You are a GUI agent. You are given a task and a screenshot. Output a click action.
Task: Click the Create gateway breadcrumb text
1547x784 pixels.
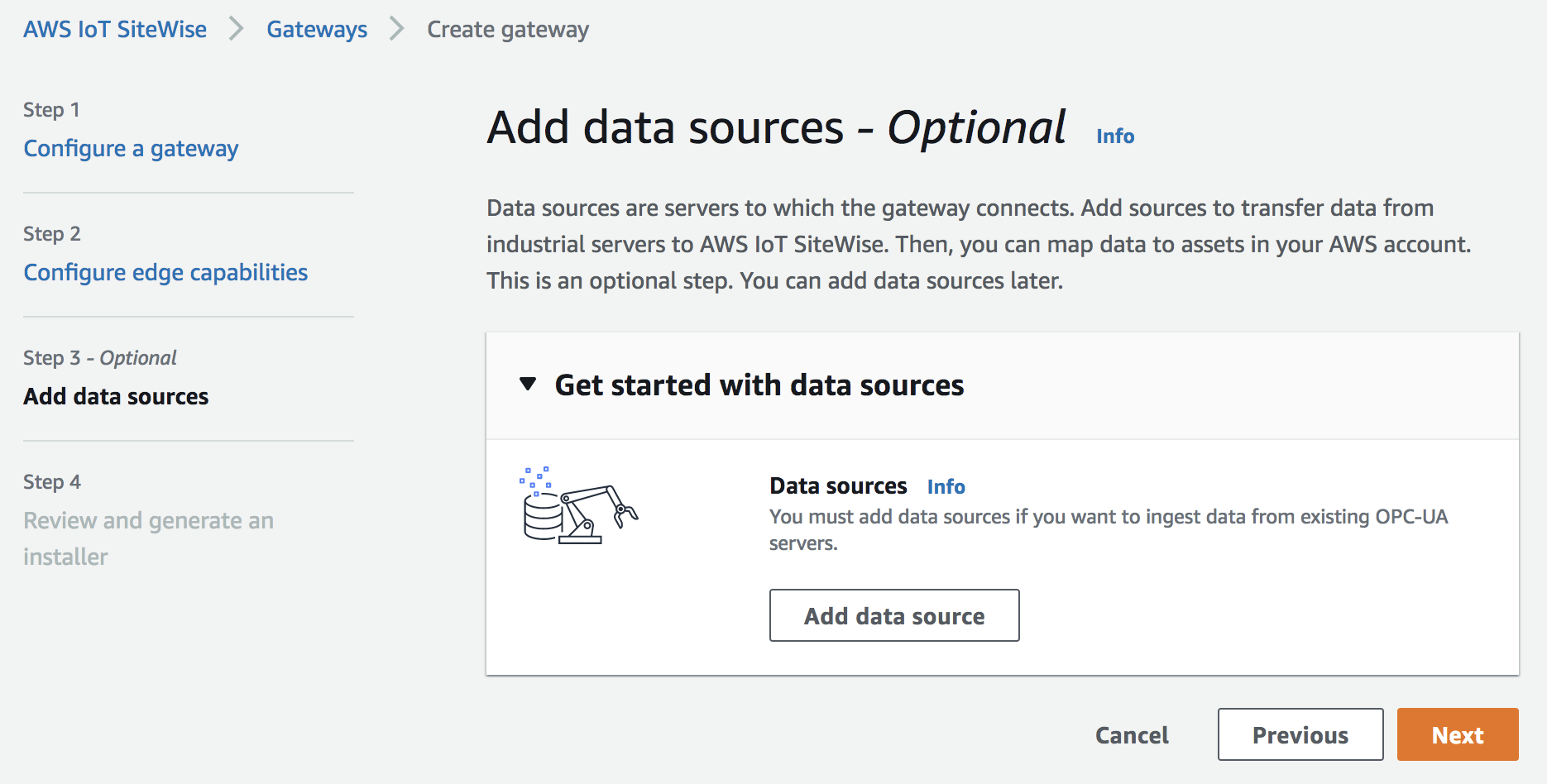(508, 29)
